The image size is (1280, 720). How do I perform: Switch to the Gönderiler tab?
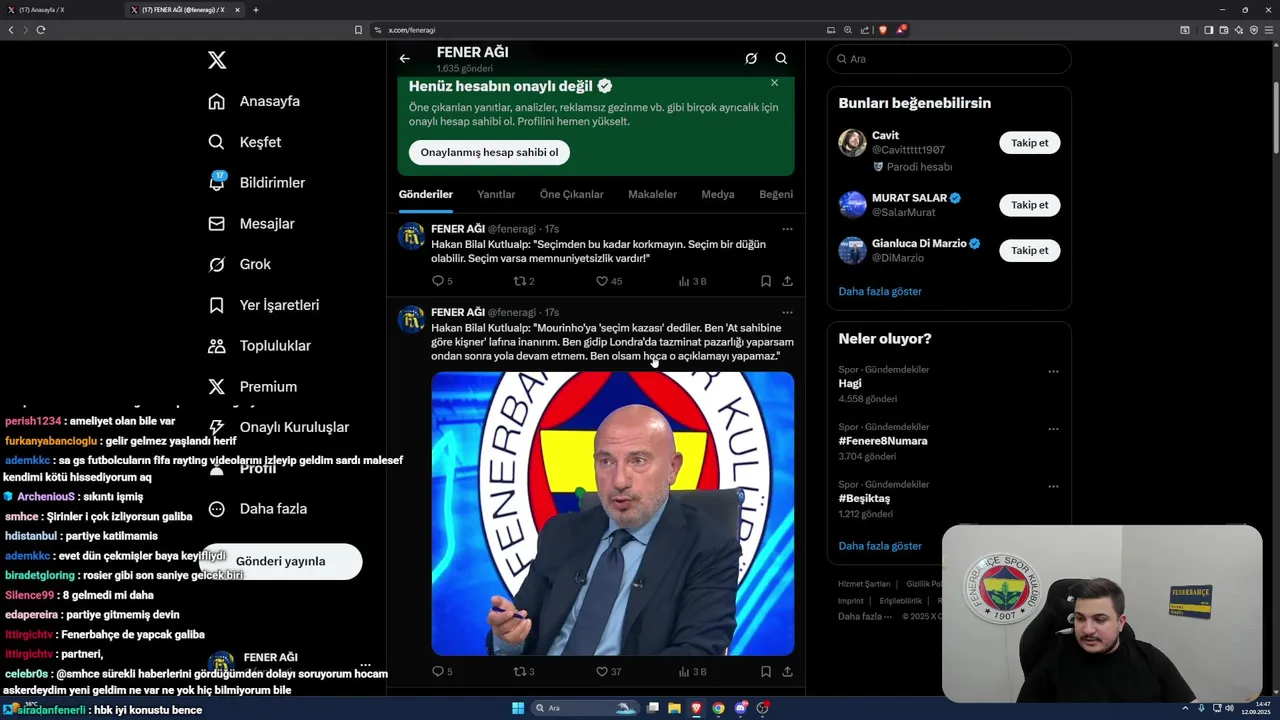426,194
